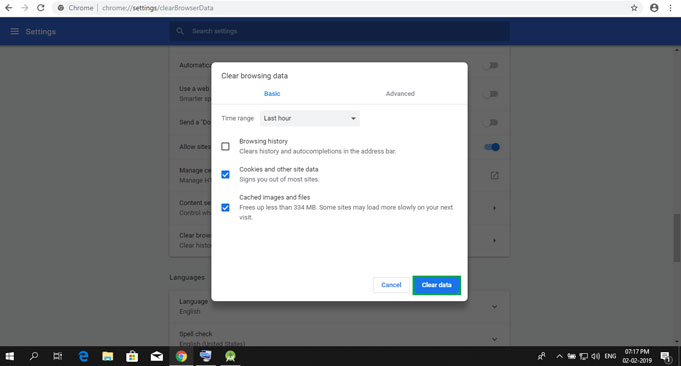Click the browser forward arrow

pyautogui.click(x=25, y=8)
